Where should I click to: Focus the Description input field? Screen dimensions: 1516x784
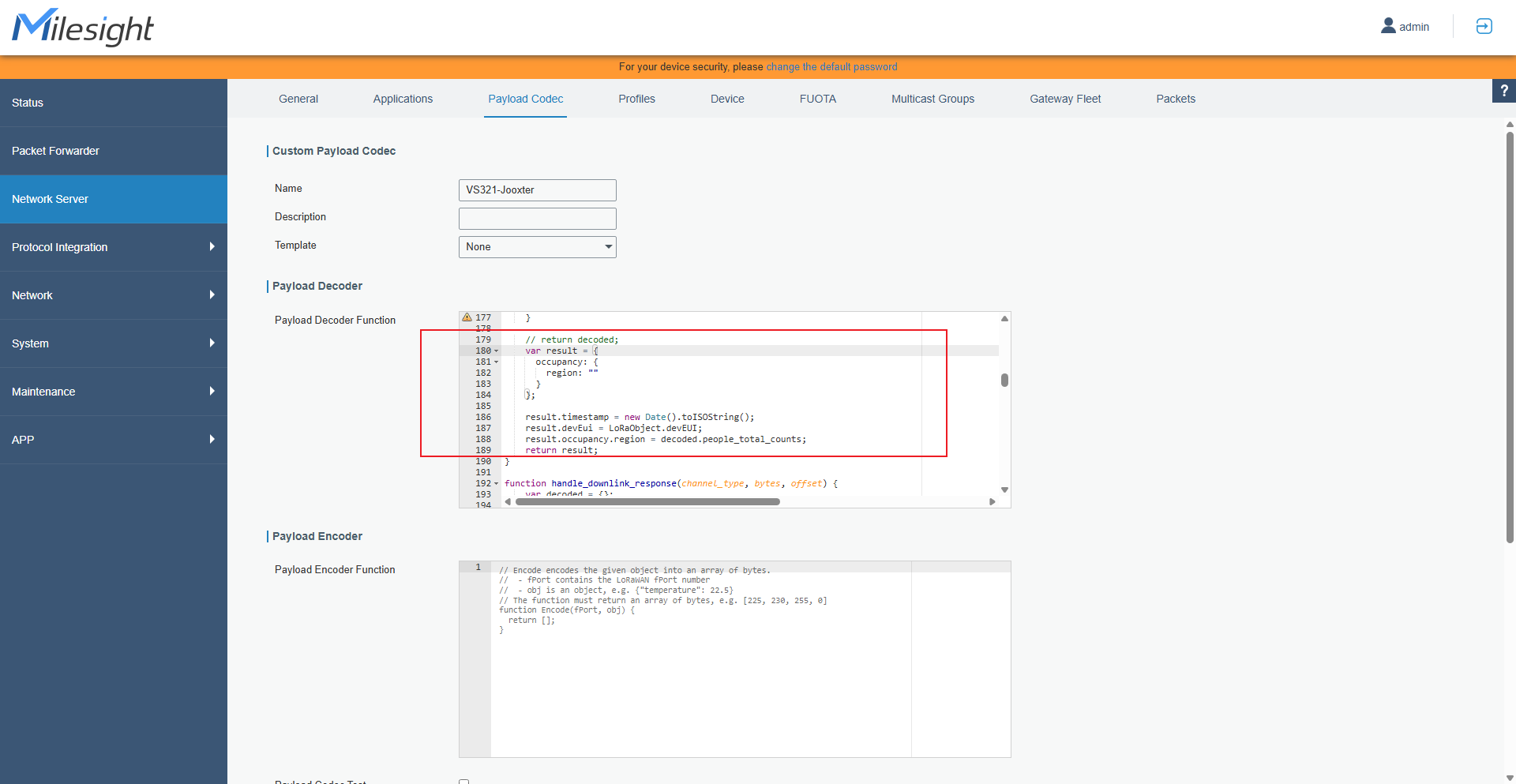click(x=537, y=219)
